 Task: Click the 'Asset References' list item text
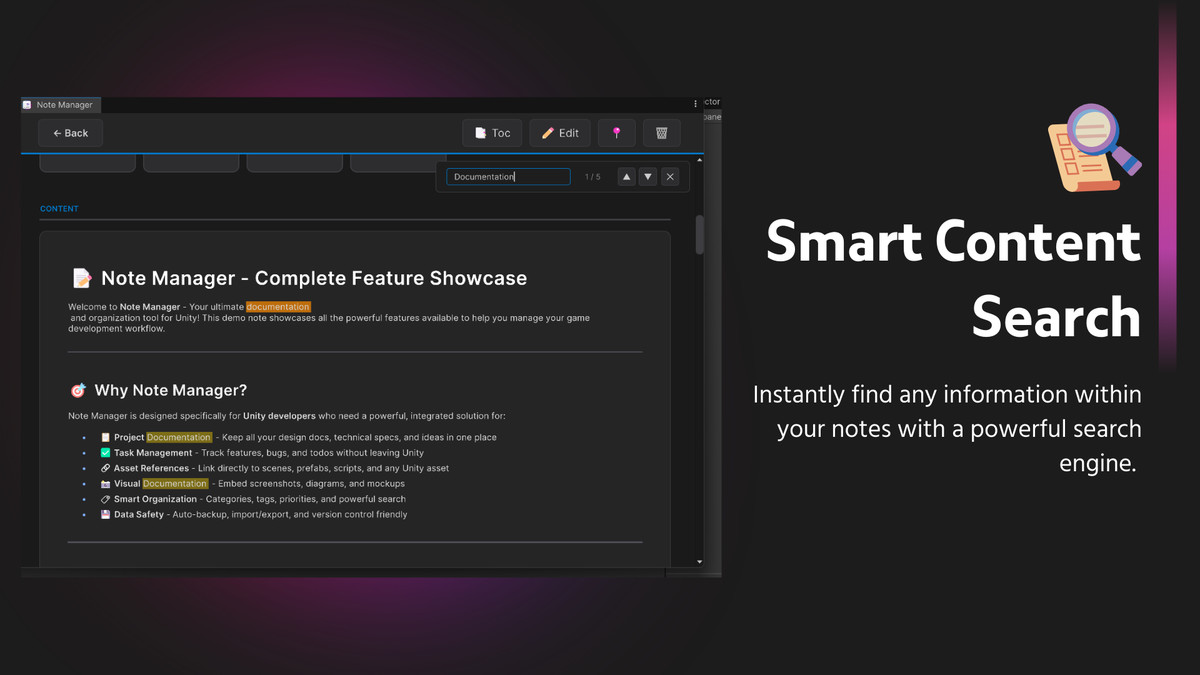tap(151, 468)
